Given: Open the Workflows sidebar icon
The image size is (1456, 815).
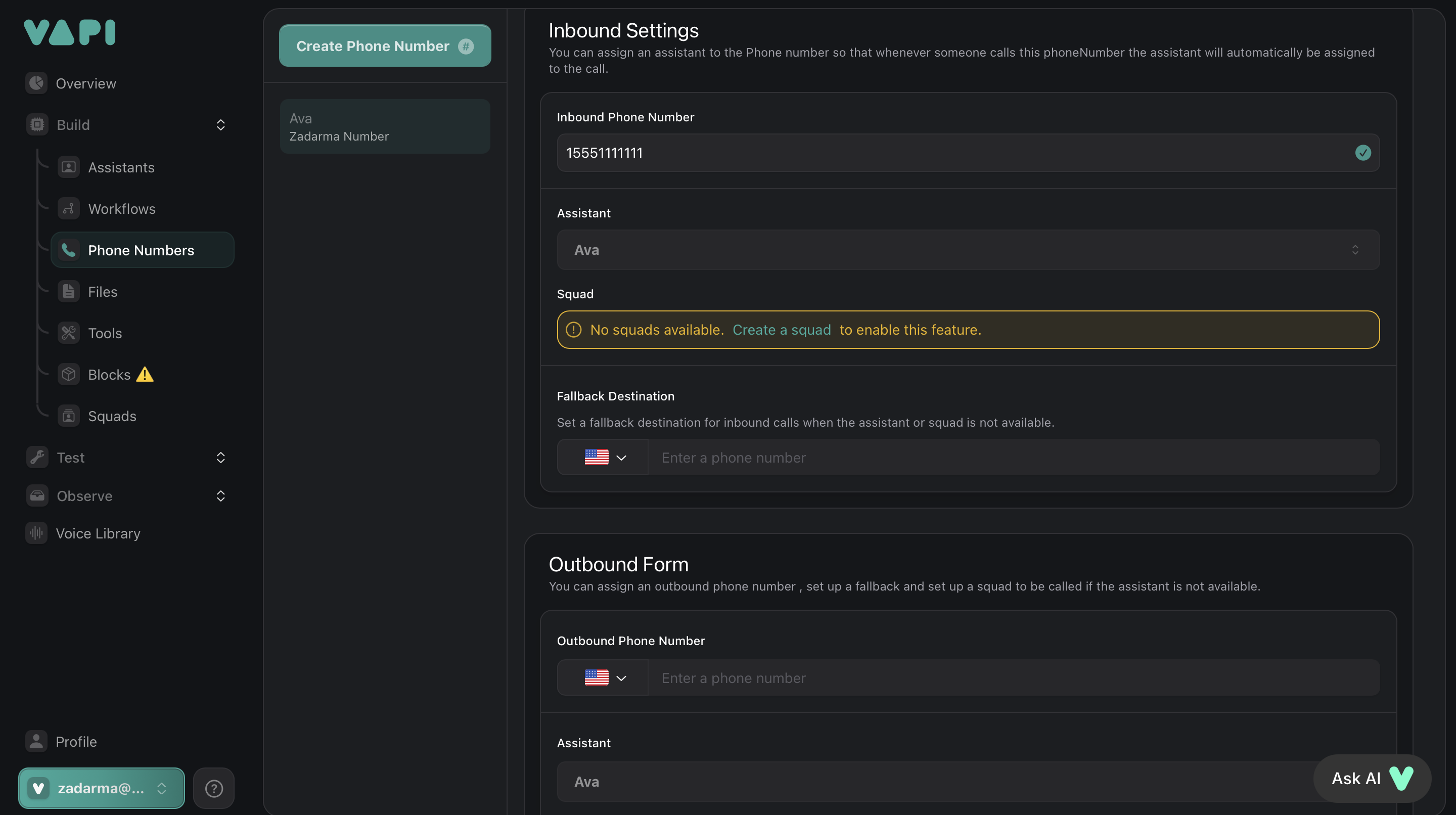Looking at the screenshot, I should pyautogui.click(x=68, y=209).
